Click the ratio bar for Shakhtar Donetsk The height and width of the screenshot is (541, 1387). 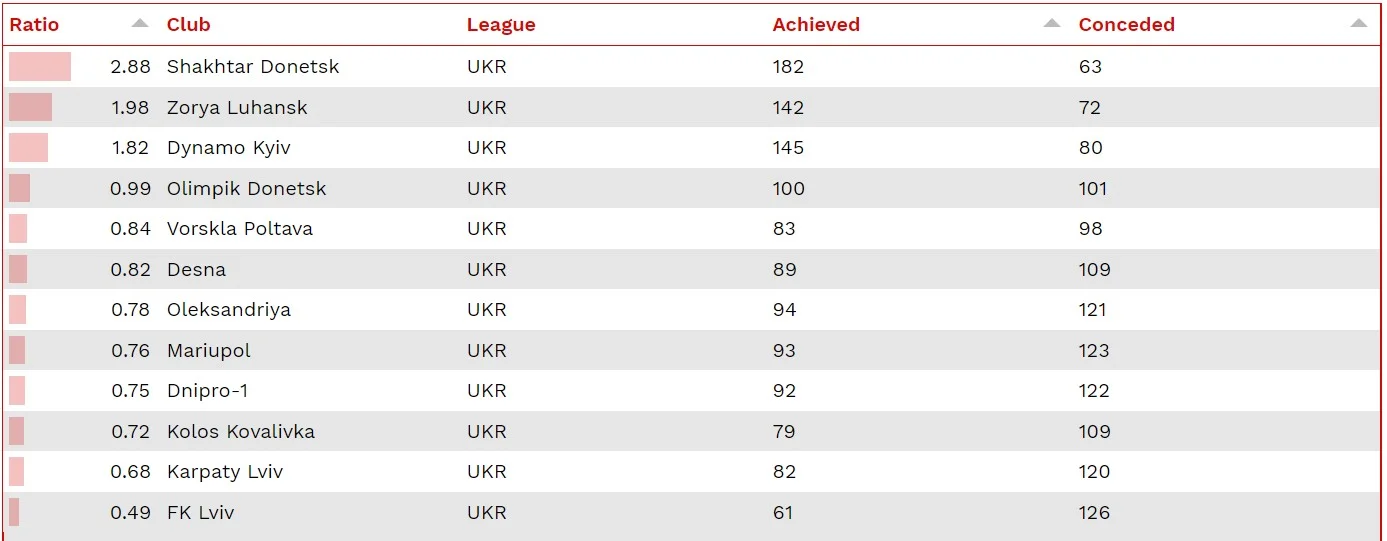[40, 67]
